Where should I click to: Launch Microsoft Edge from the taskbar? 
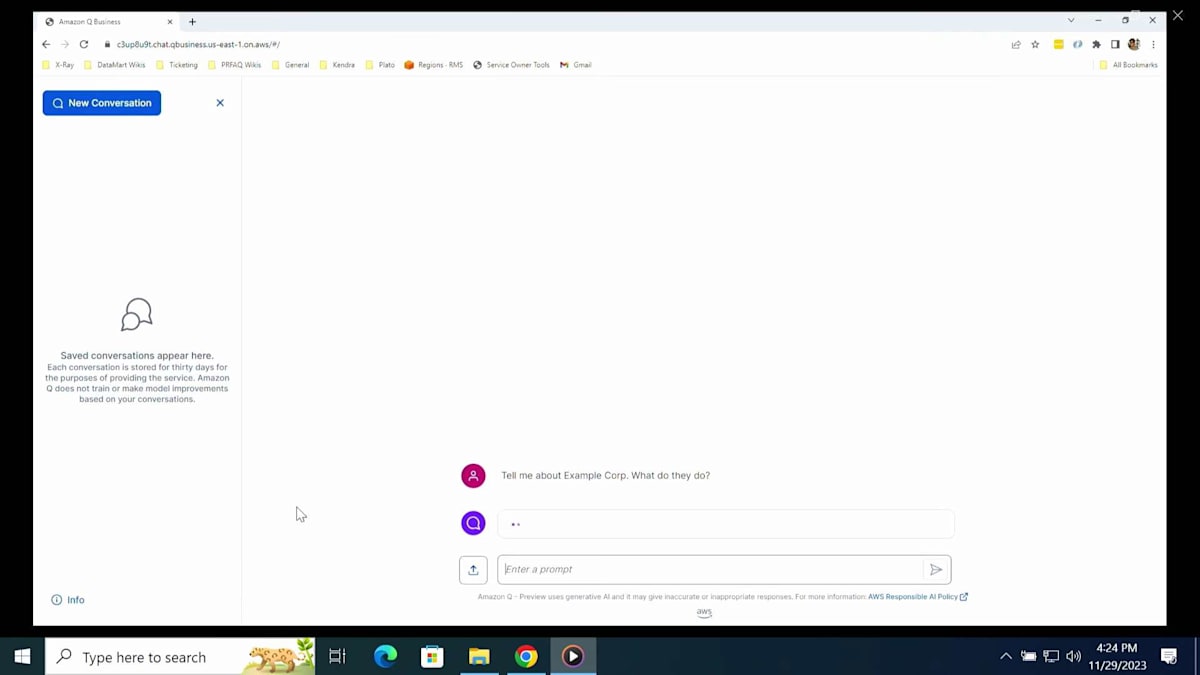[385, 657]
